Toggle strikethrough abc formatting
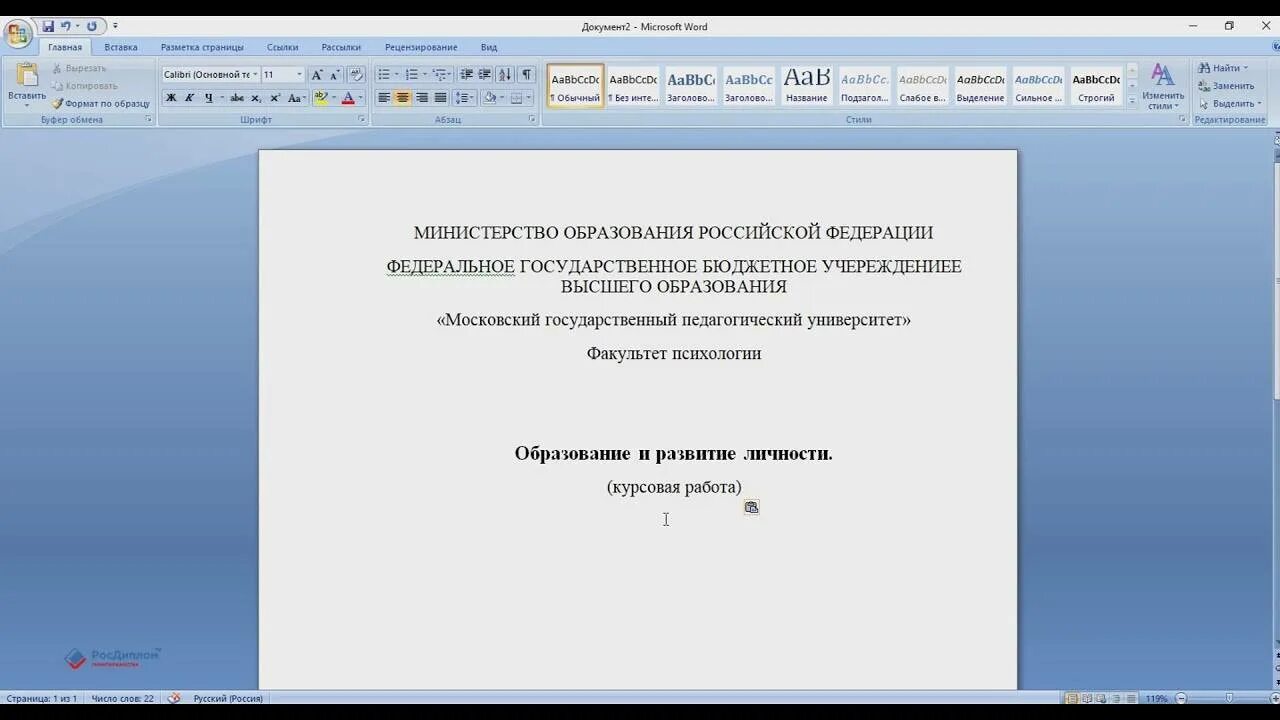Image resolution: width=1280 pixels, height=720 pixels. point(237,98)
